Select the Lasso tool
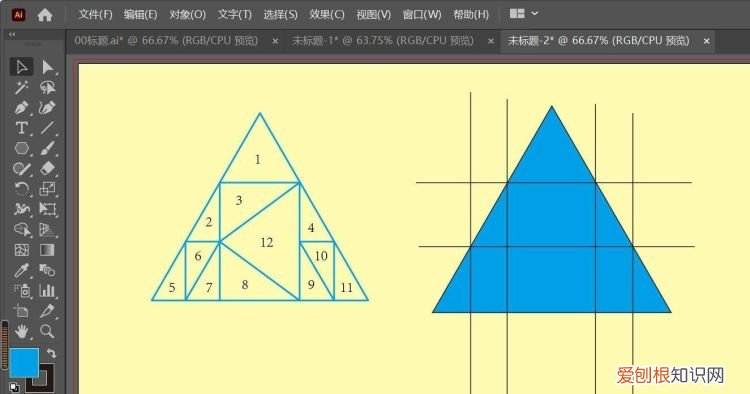The height and width of the screenshot is (394, 750). [47, 88]
